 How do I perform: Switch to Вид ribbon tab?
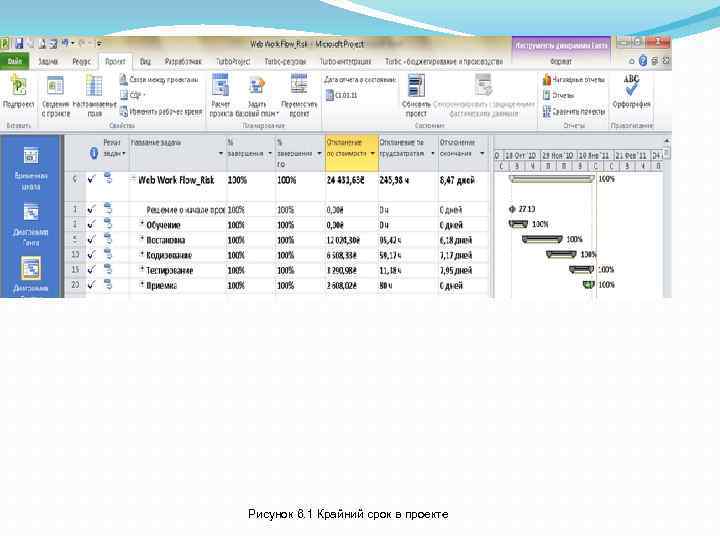145,61
